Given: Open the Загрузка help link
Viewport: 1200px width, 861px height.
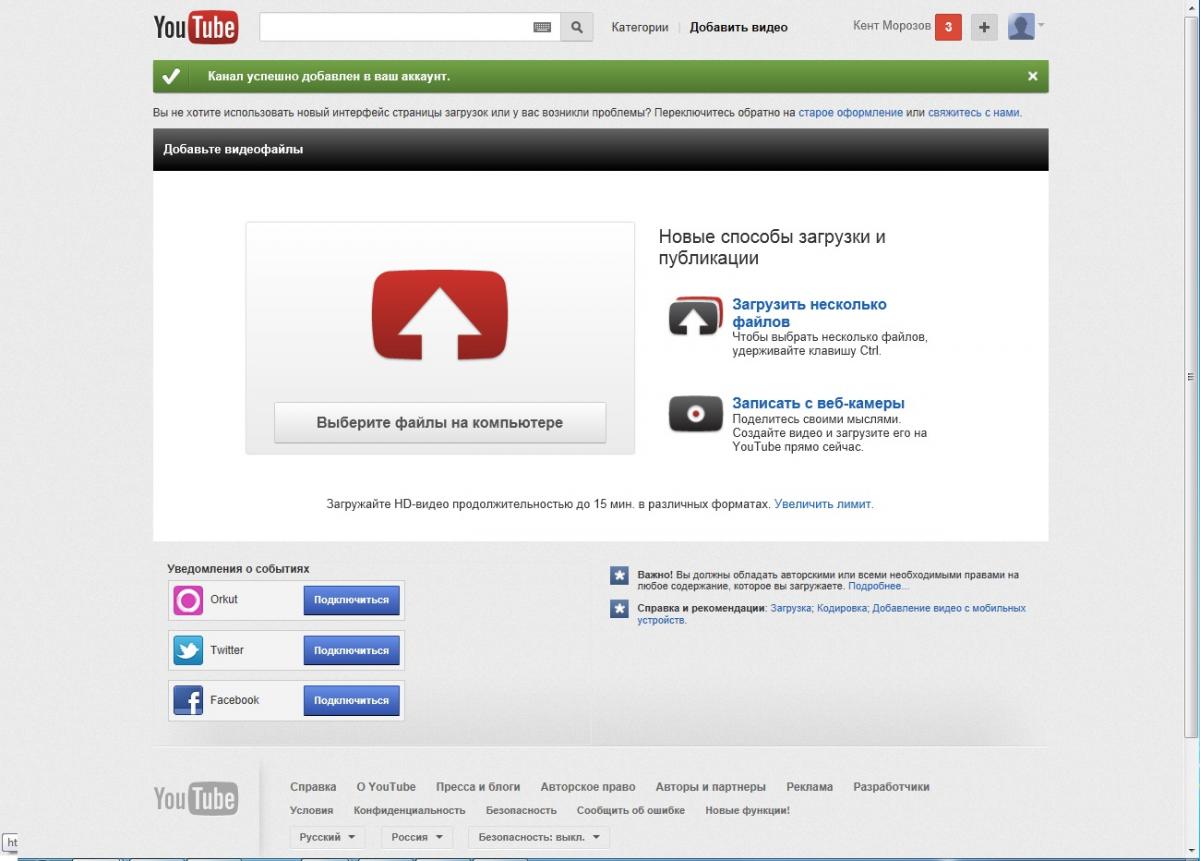Looking at the screenshot, I should [790, 608].
